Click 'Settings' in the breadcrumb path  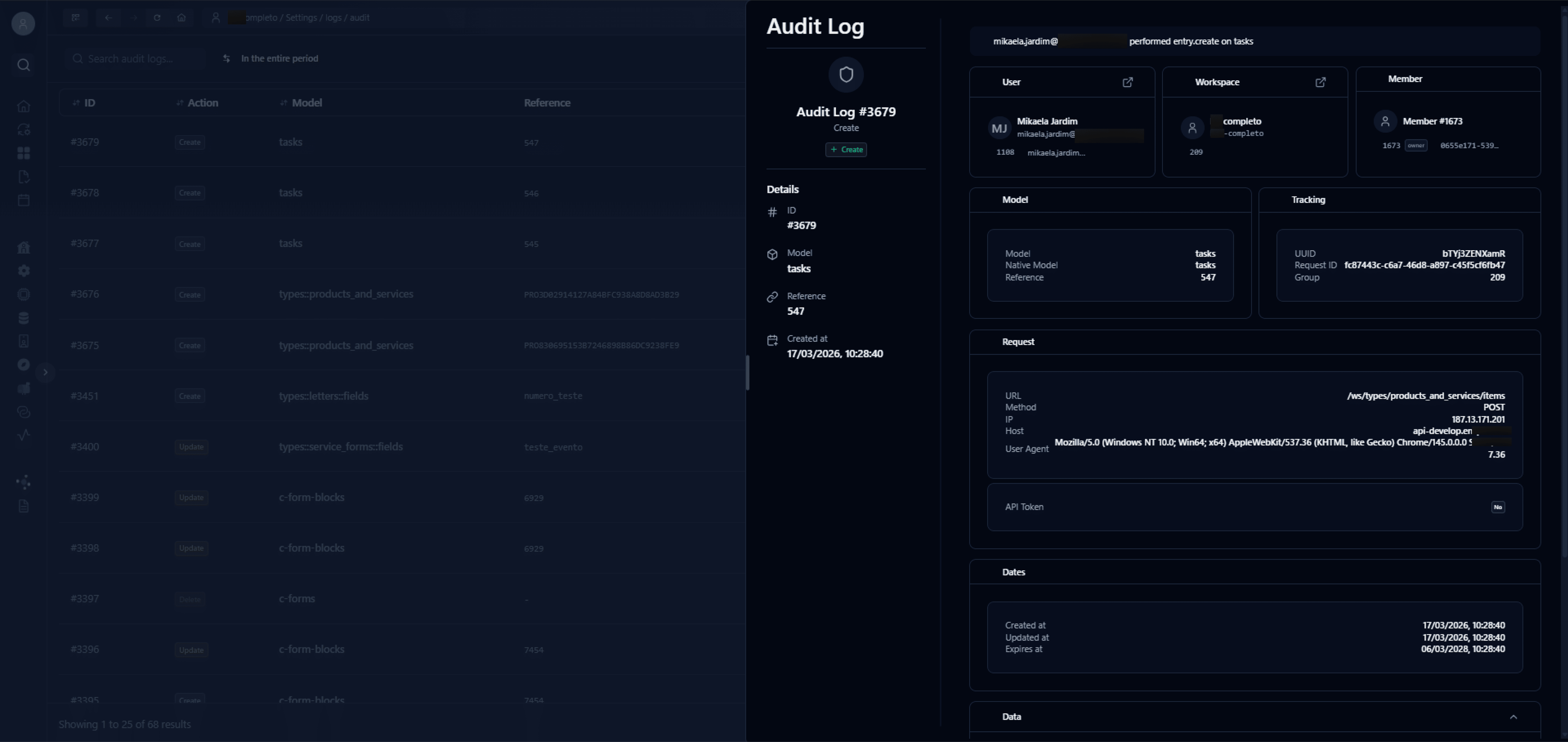(x=301, y=18)
